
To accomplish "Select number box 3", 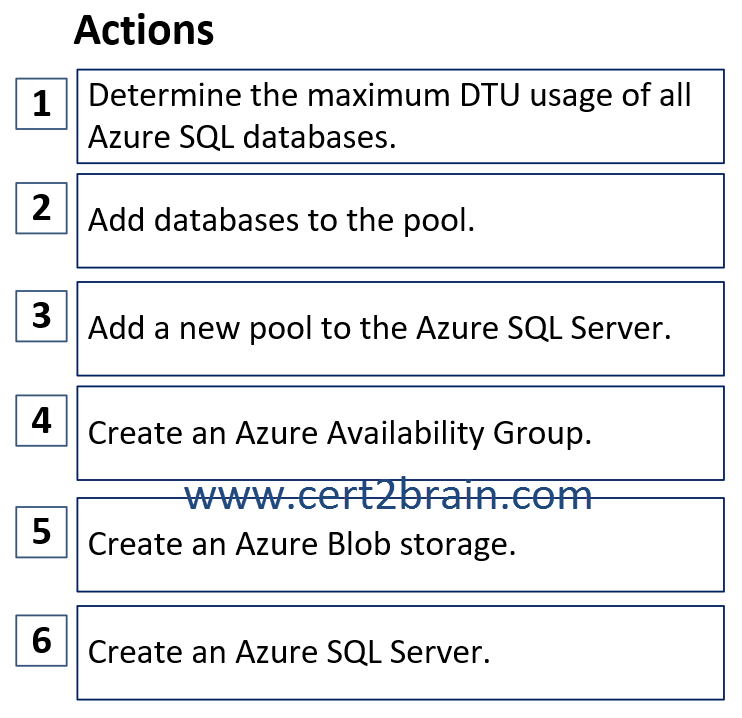I will [x=41, y=316].
